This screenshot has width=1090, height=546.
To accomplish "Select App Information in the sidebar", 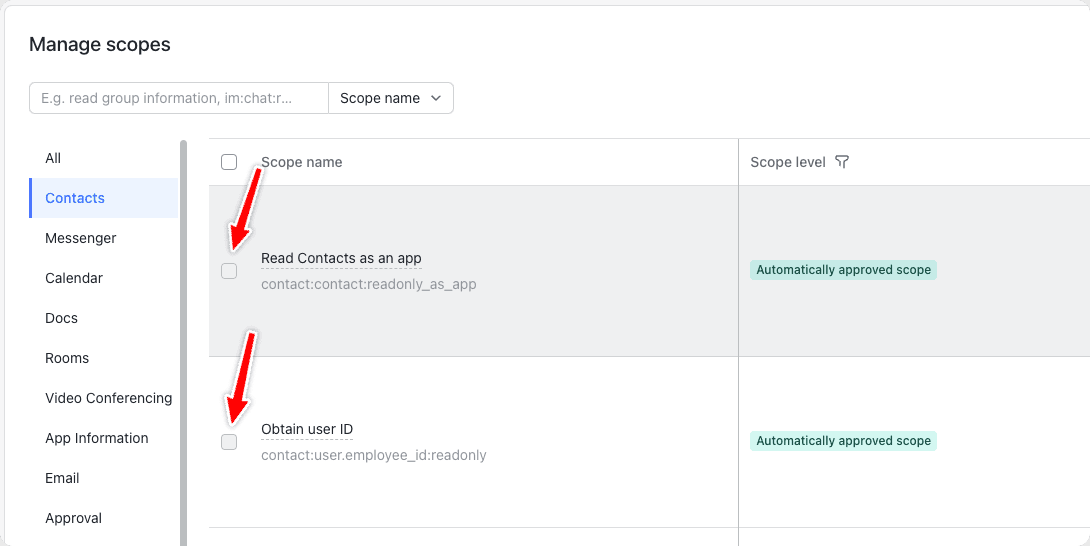I will point(97,438).
